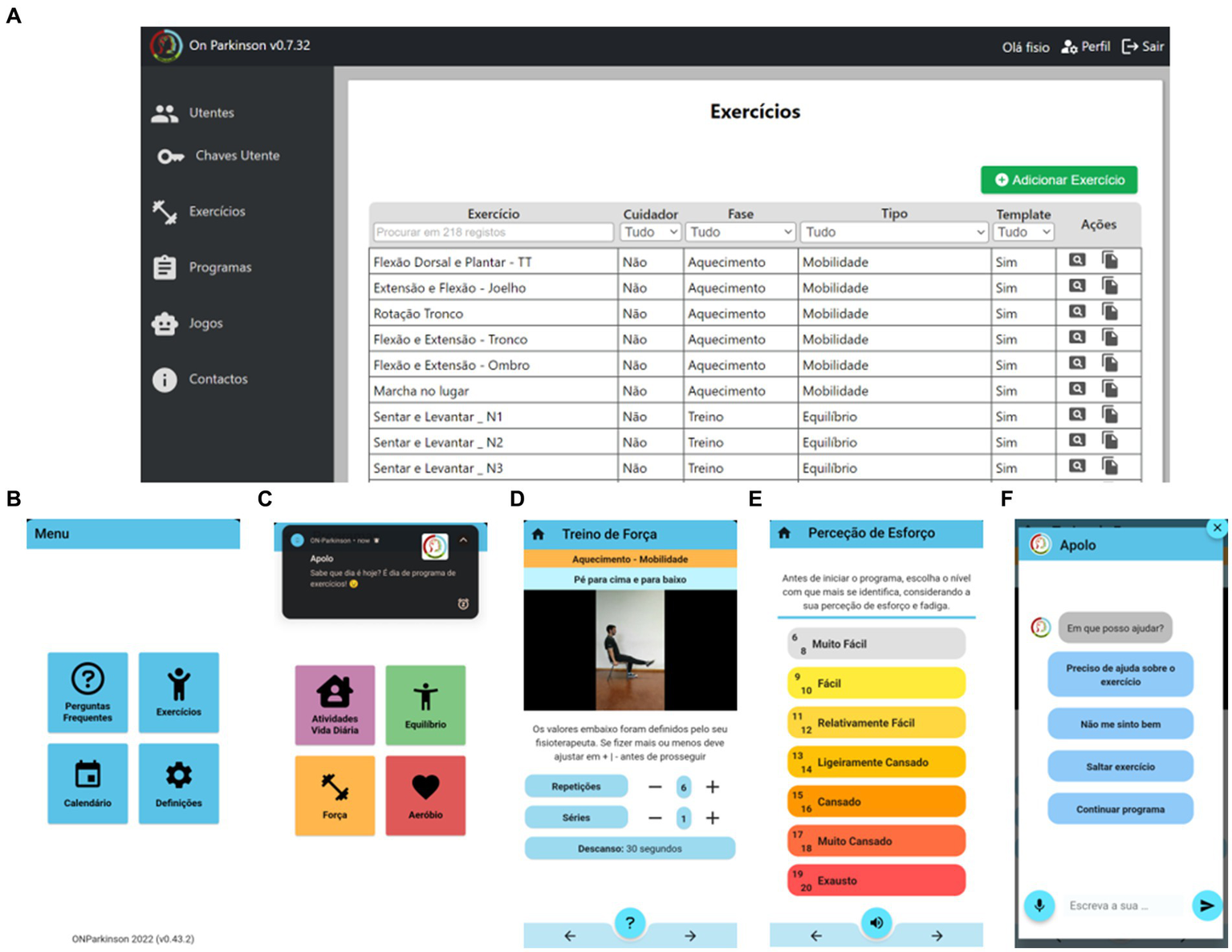Select the Aeróbio heart tile
Image resolution: width=1232 pixels, height=952 pixels.
(x=425, y=795)
